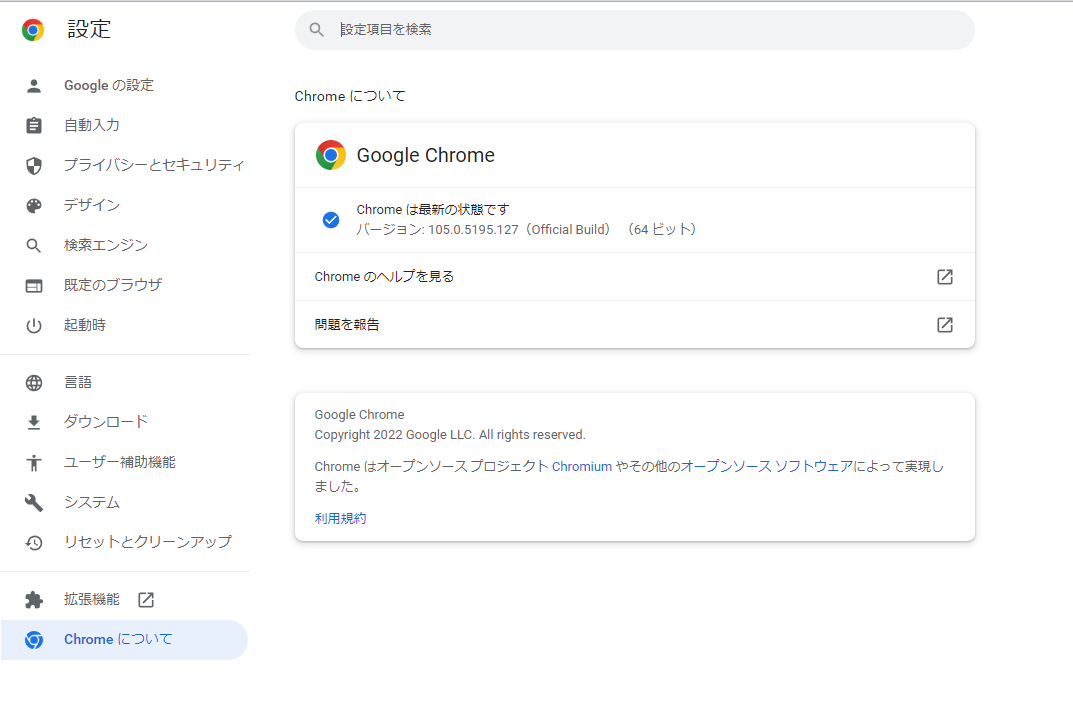Open Chrome のヘルプを見る row
This screenshot has height=705, width=1073.
[634, 277]
